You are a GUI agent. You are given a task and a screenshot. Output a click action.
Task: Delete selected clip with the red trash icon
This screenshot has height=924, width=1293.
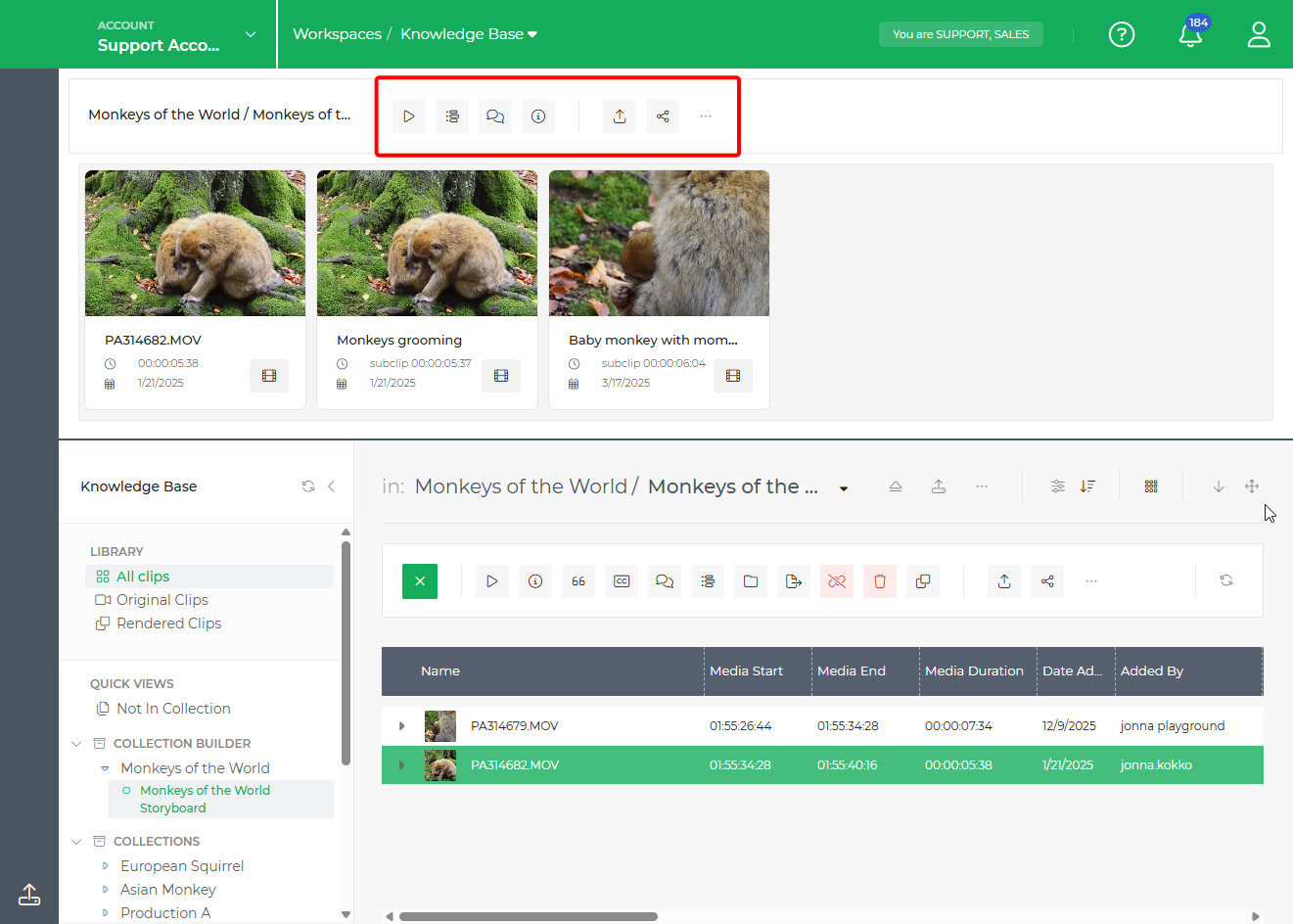point(880,580)
